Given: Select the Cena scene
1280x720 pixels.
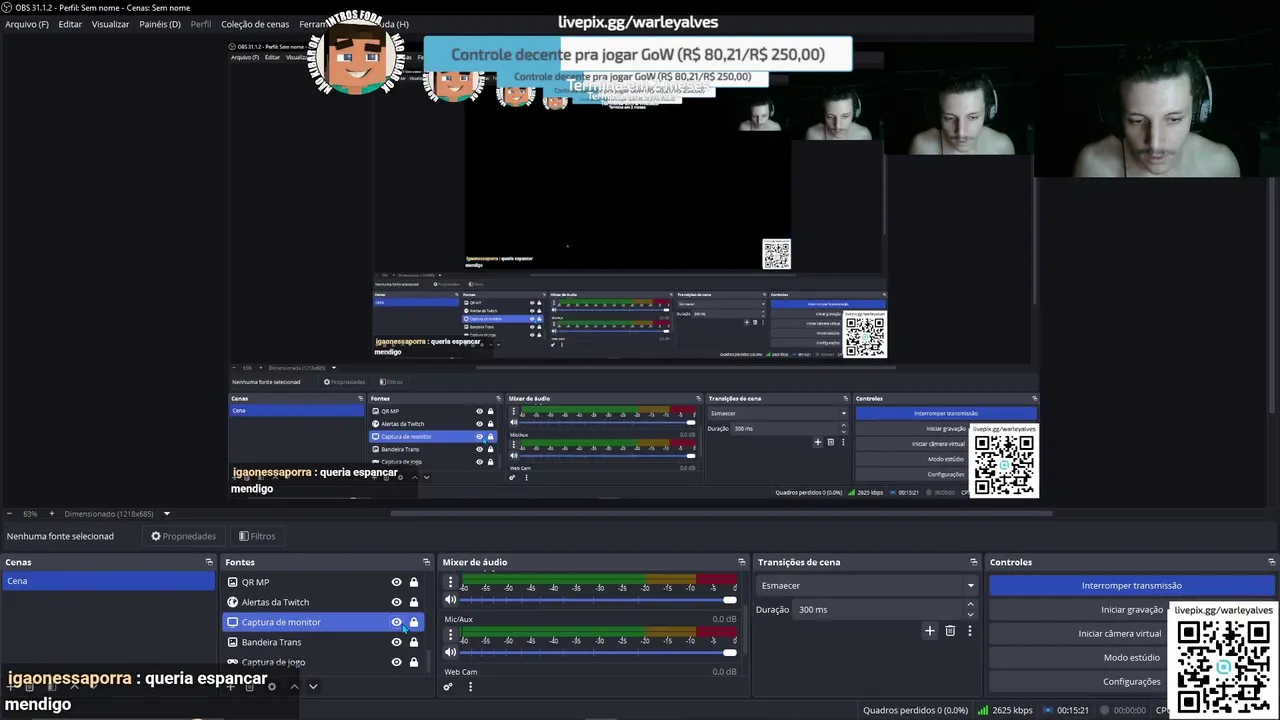Looking at the screenshot, I should [x=108, y=581].
